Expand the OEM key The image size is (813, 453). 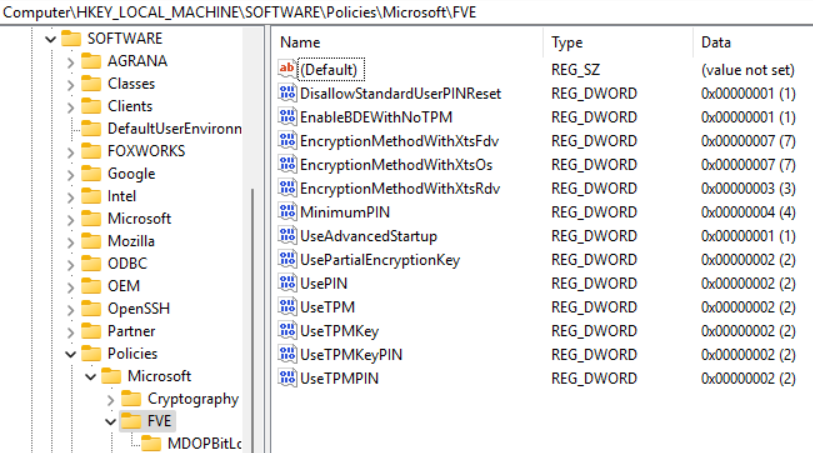71,288
